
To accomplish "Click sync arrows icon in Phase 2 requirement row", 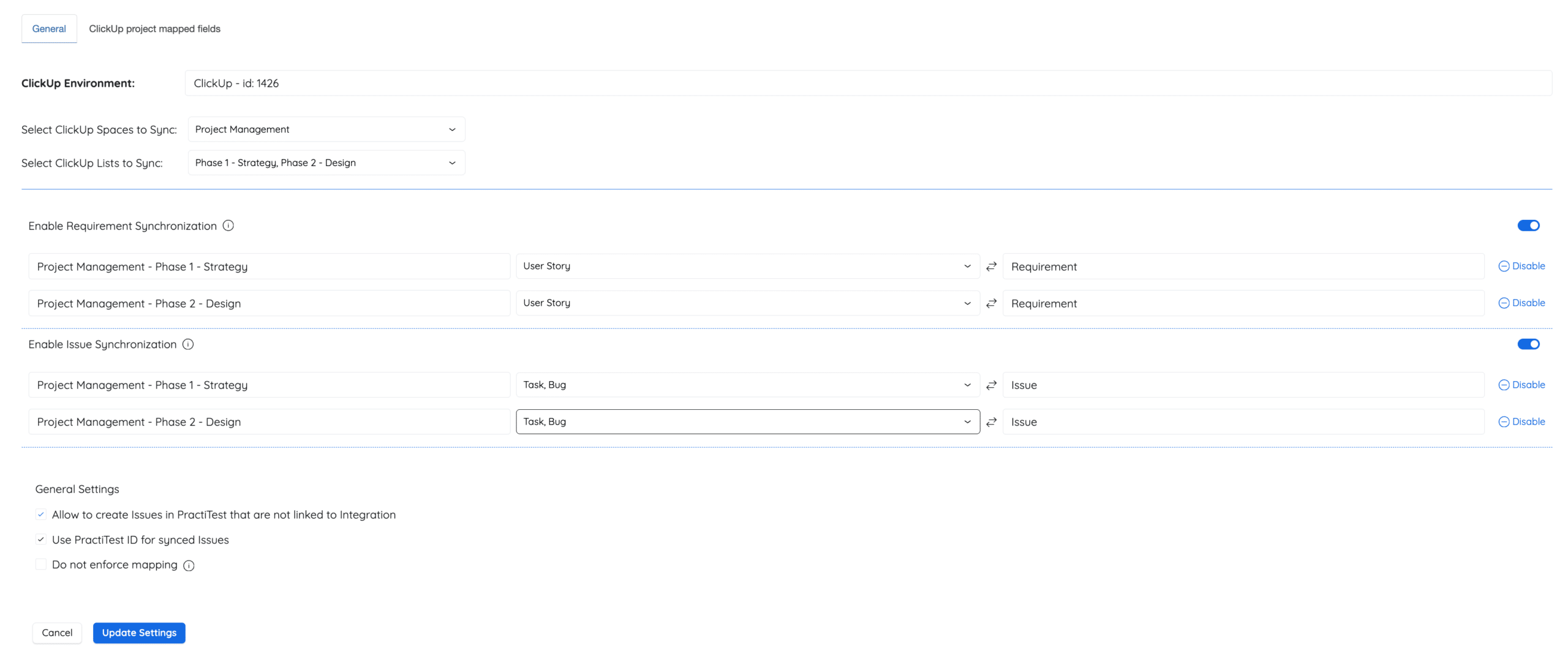I will coord(991,303).
